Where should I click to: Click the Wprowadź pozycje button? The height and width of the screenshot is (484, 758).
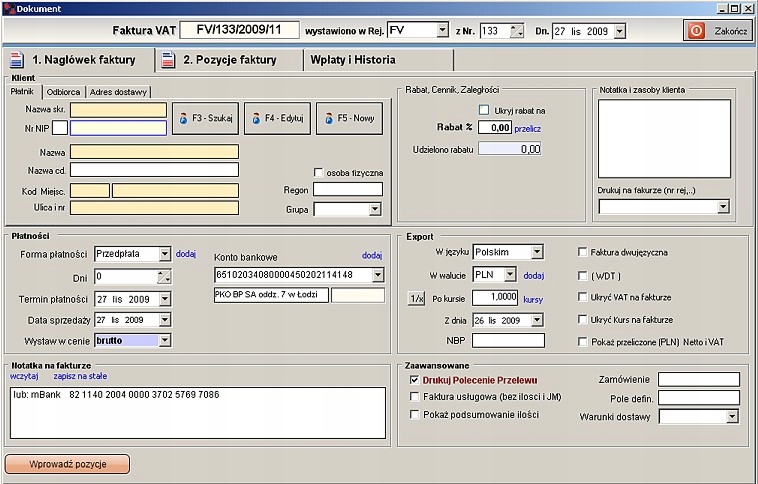pos(67,464)
